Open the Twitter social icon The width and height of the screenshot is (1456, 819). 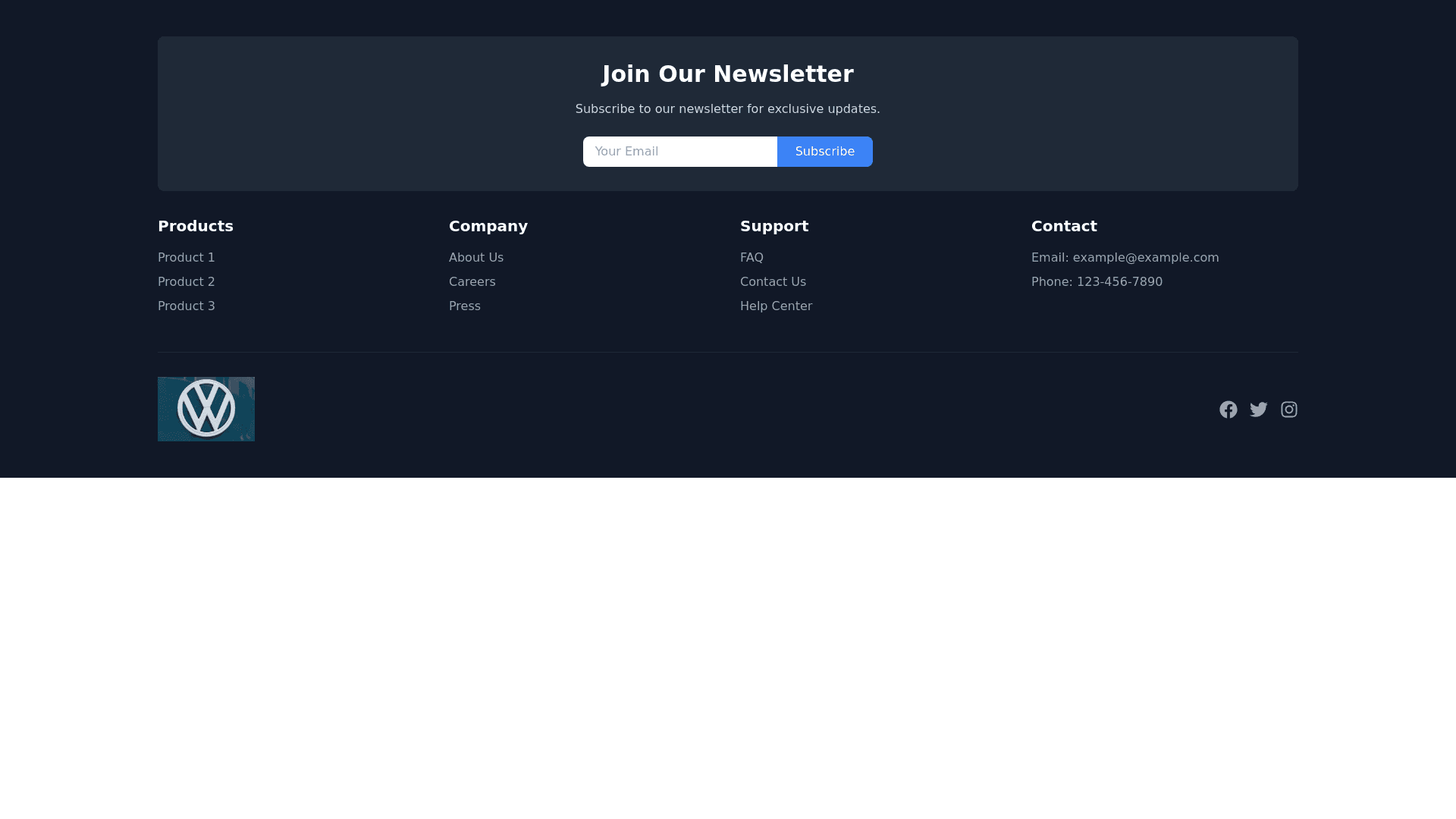tap(1258, 409)
